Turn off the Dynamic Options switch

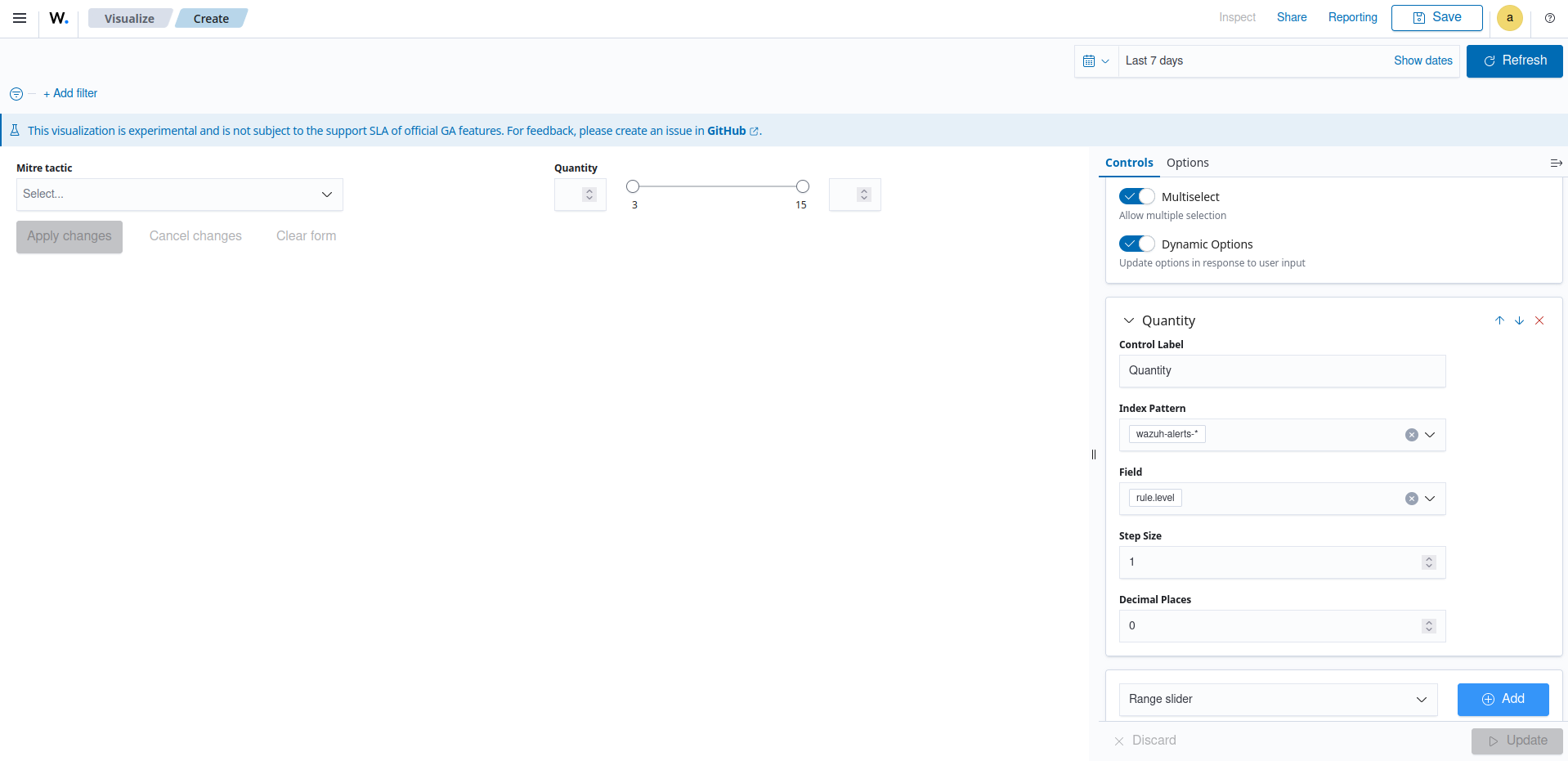[x=1136, y=244]
